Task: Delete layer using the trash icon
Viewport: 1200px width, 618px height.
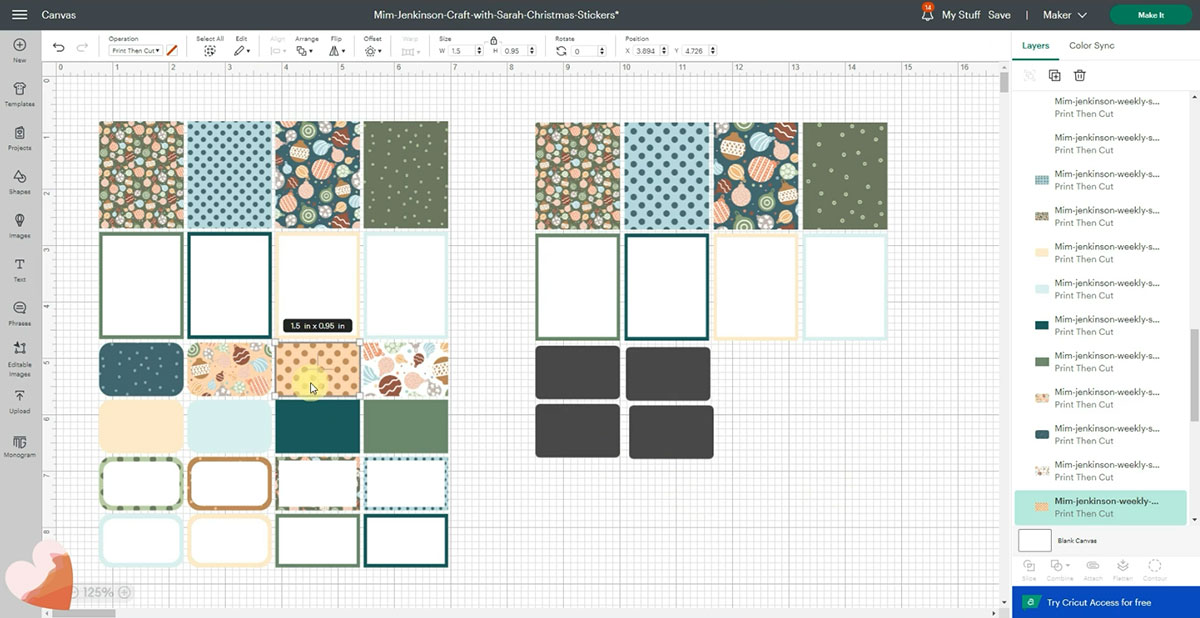Action: [1080, 75]
